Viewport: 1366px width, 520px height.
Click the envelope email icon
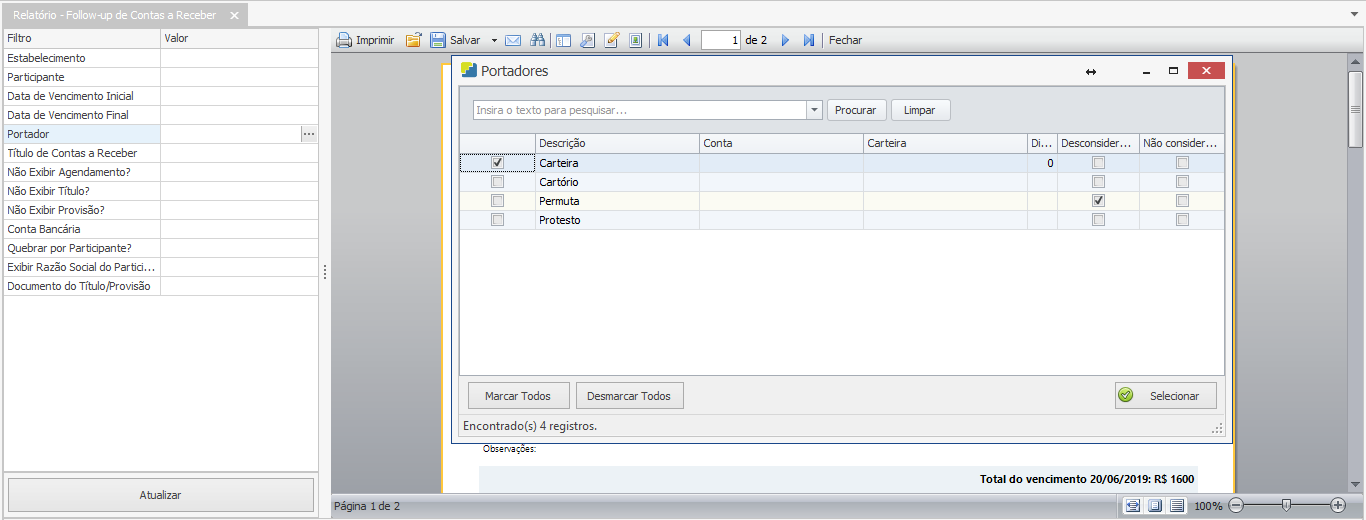coord(513,41)
